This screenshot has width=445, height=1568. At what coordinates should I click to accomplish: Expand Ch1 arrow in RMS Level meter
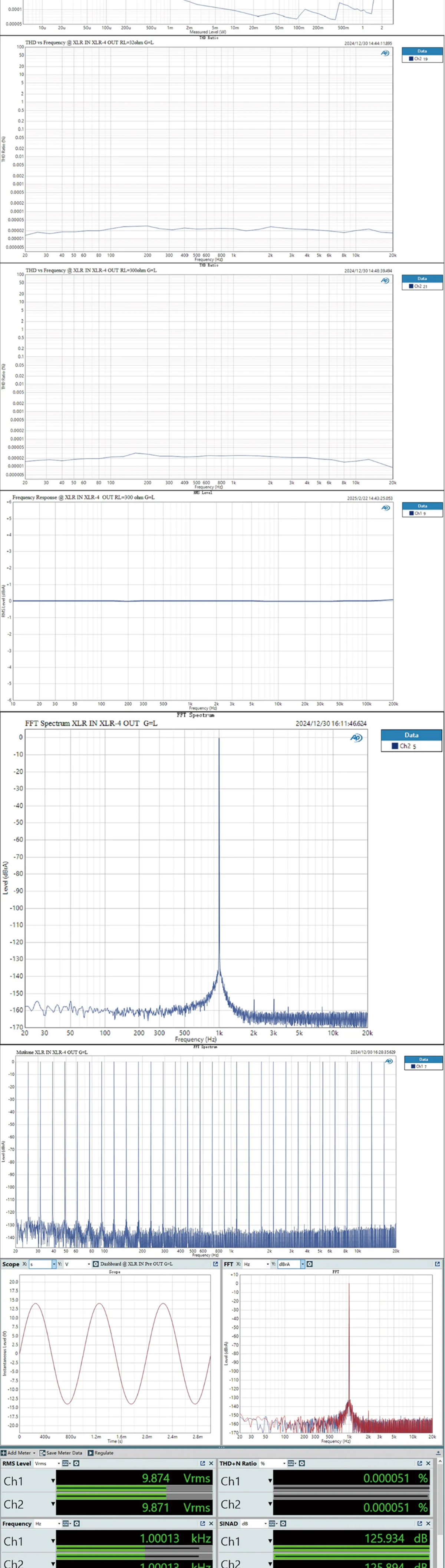click(x=53, y=1481)
